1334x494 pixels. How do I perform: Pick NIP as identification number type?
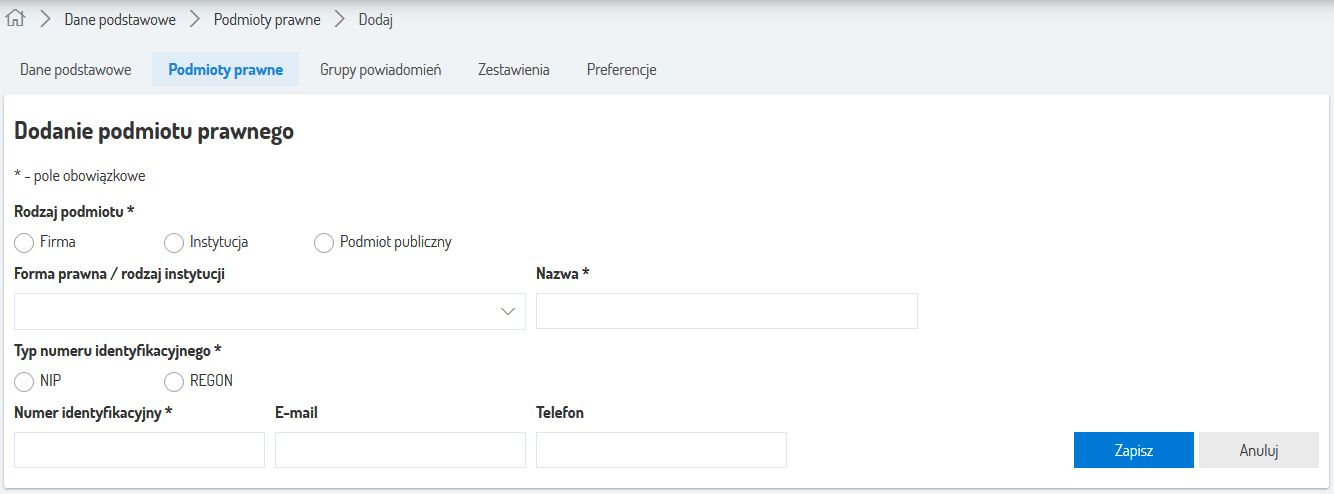25,381
